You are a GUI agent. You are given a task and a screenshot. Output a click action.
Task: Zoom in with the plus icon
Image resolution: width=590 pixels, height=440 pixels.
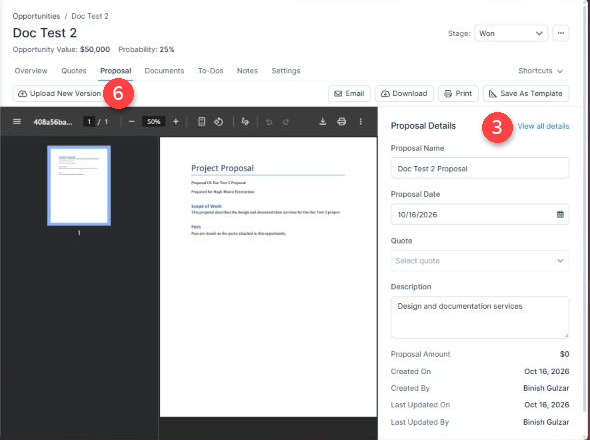coord(176,122)
